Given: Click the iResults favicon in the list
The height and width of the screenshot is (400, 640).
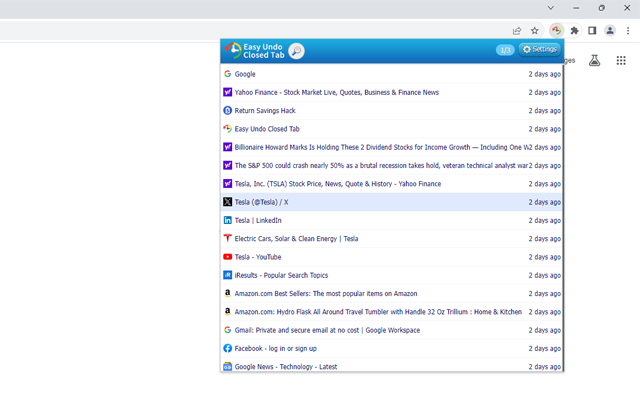Looking at the screenshot, I should point(227,275).
